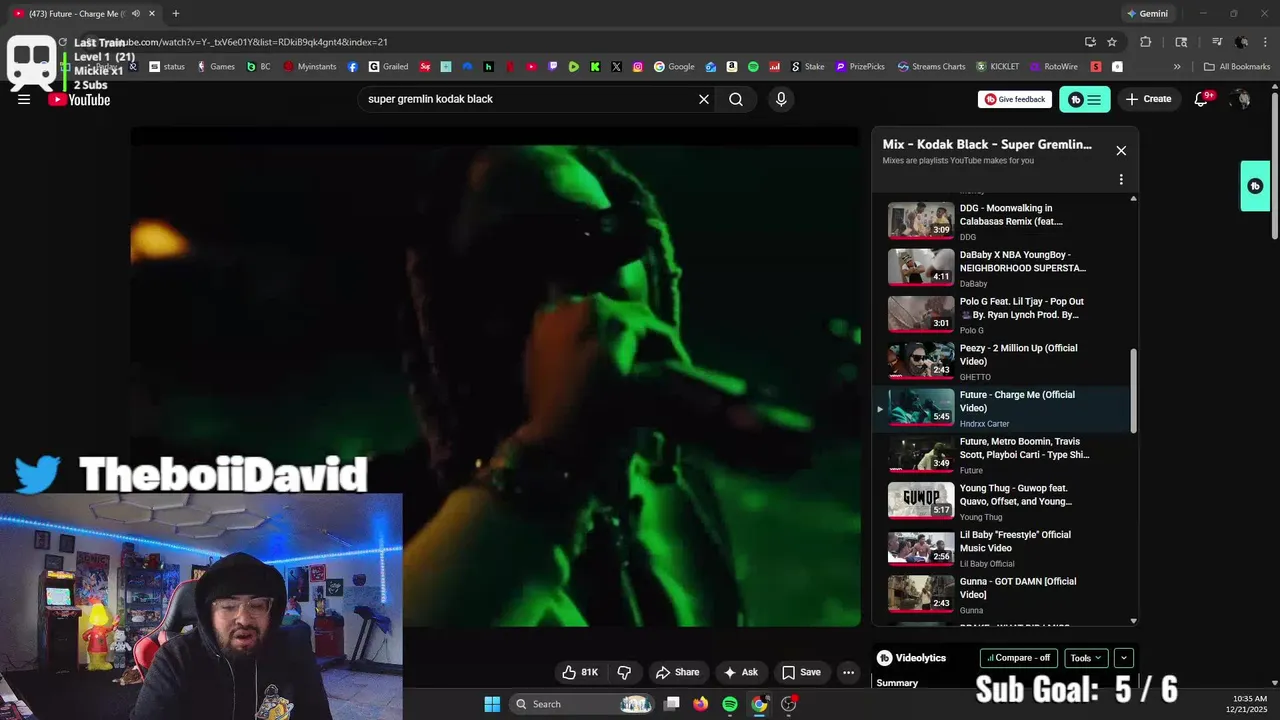The height and width of the screenshot is (720, 1280).
Task: Open Task View on the taskbar
Action: coord(672,704)
